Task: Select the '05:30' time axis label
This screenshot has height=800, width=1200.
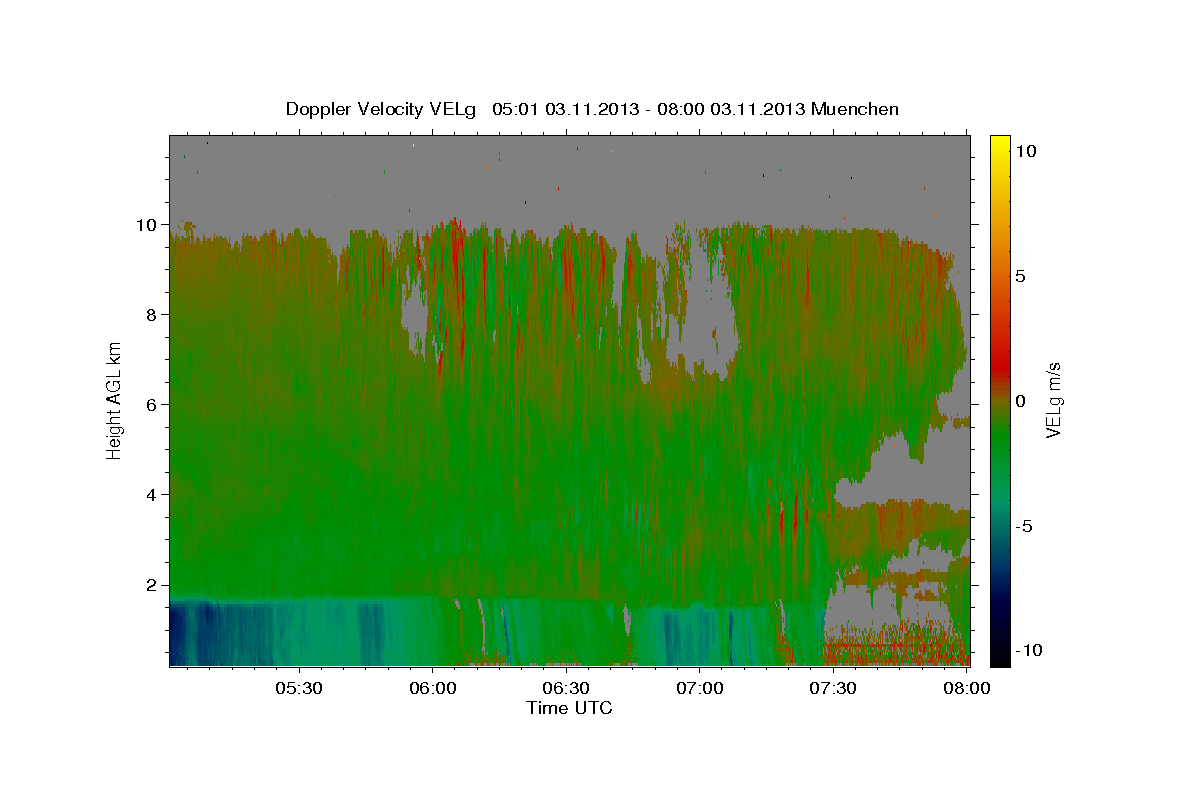Action: pyautogui.click(x=298, y=688)
